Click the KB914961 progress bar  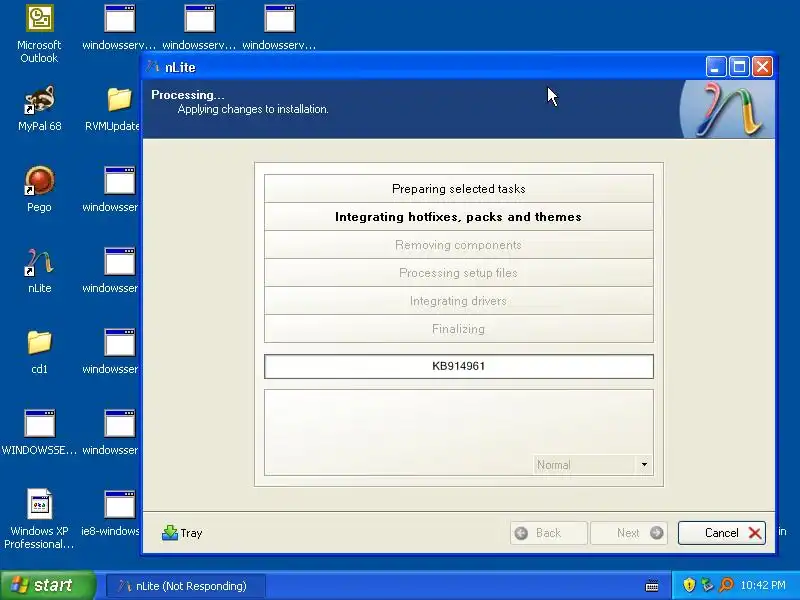(459, 366)
